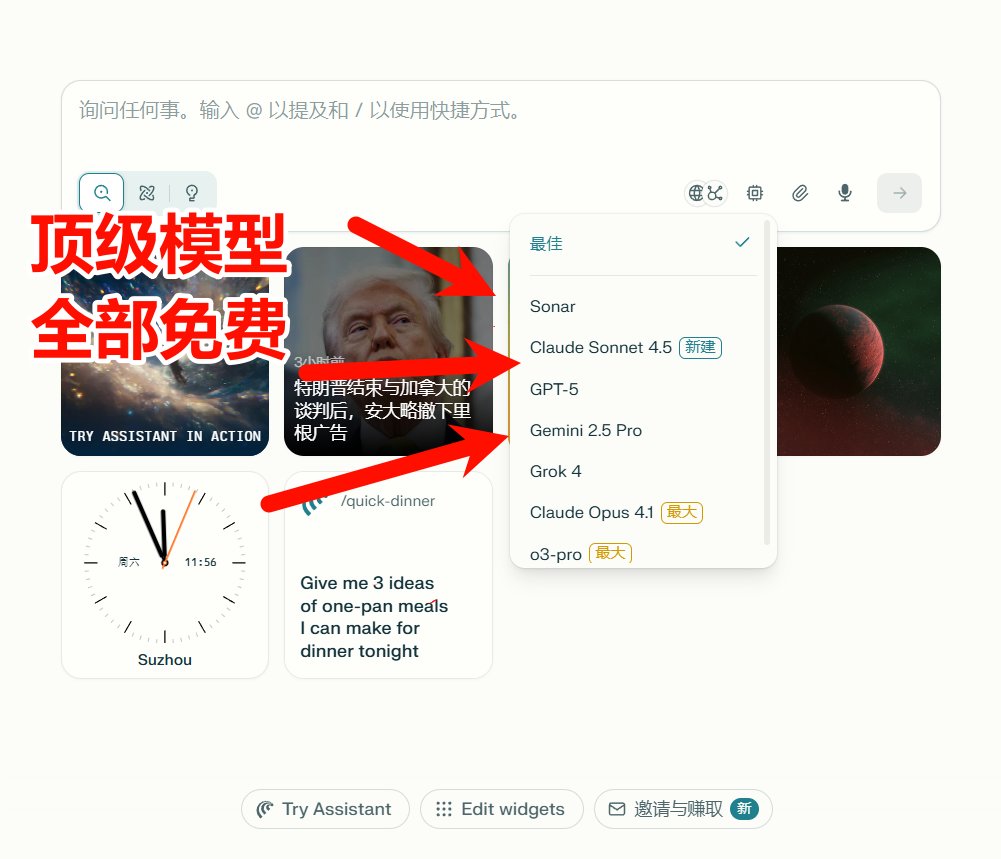Click the 最大 badge beside Claude Opus
The width and height of the screenshot is (1001, 859).
[682, 512]
